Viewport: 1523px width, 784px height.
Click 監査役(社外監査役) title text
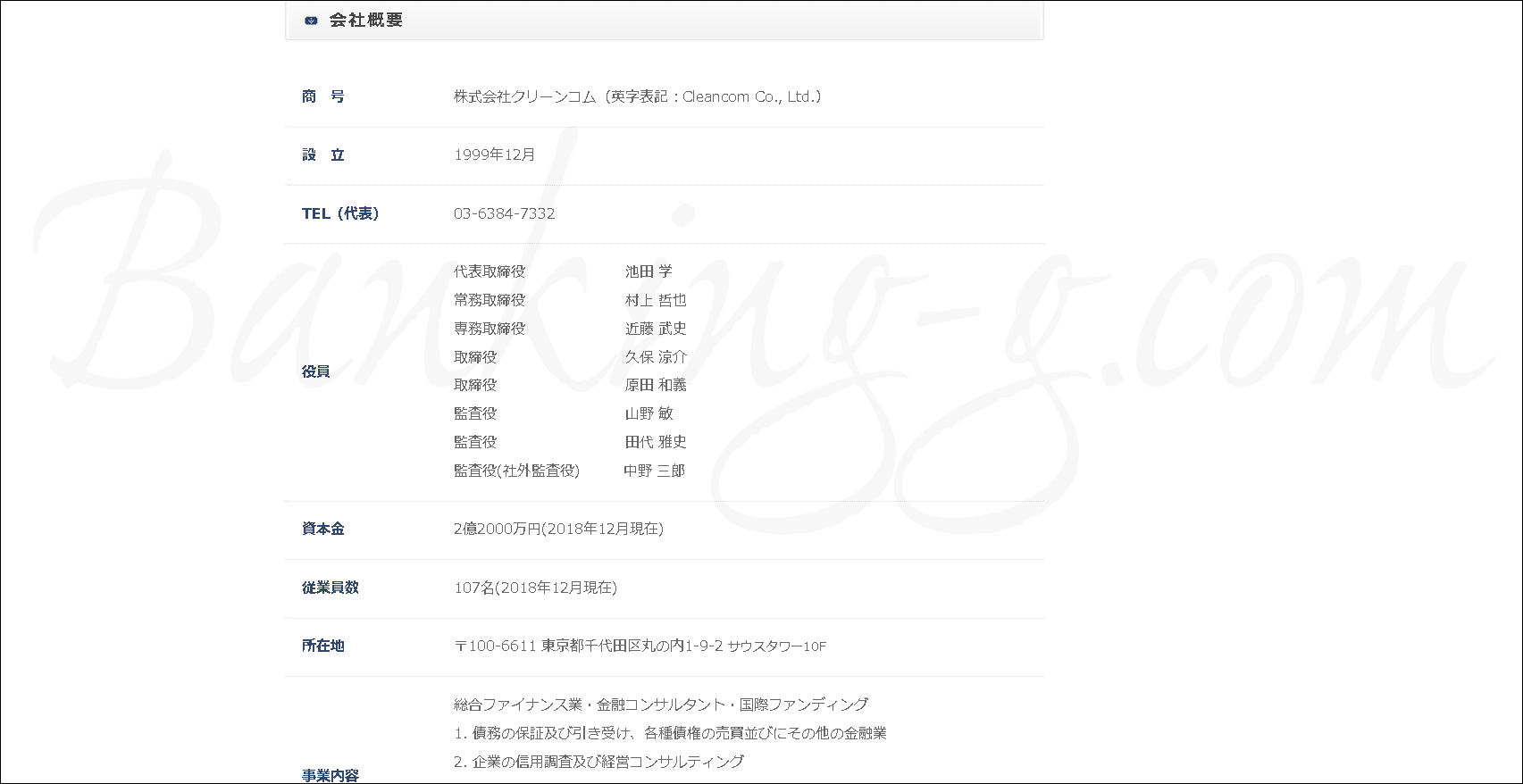click(516, 471)
